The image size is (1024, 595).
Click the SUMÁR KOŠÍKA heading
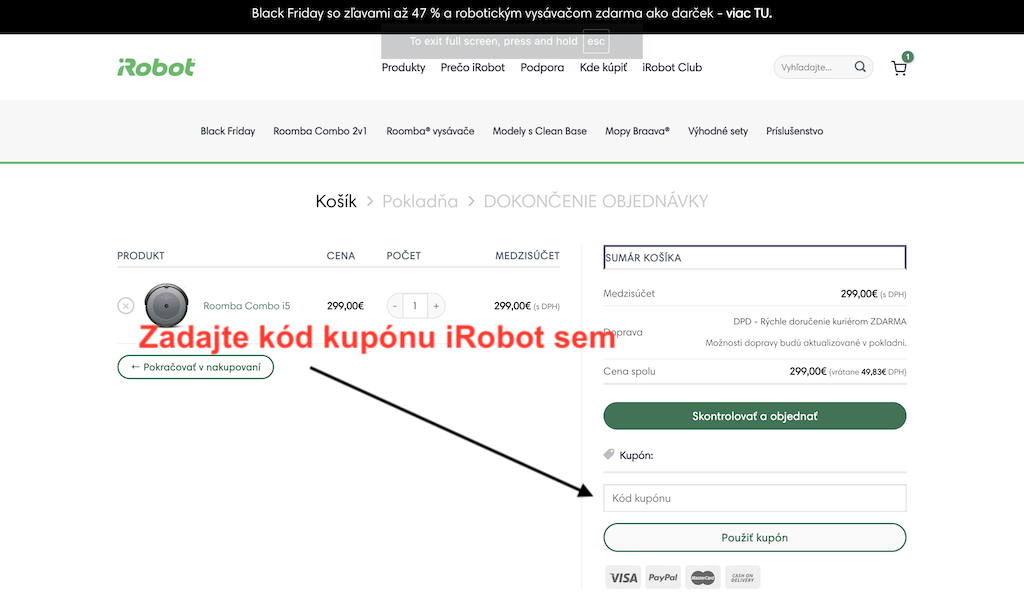[643, 257]
